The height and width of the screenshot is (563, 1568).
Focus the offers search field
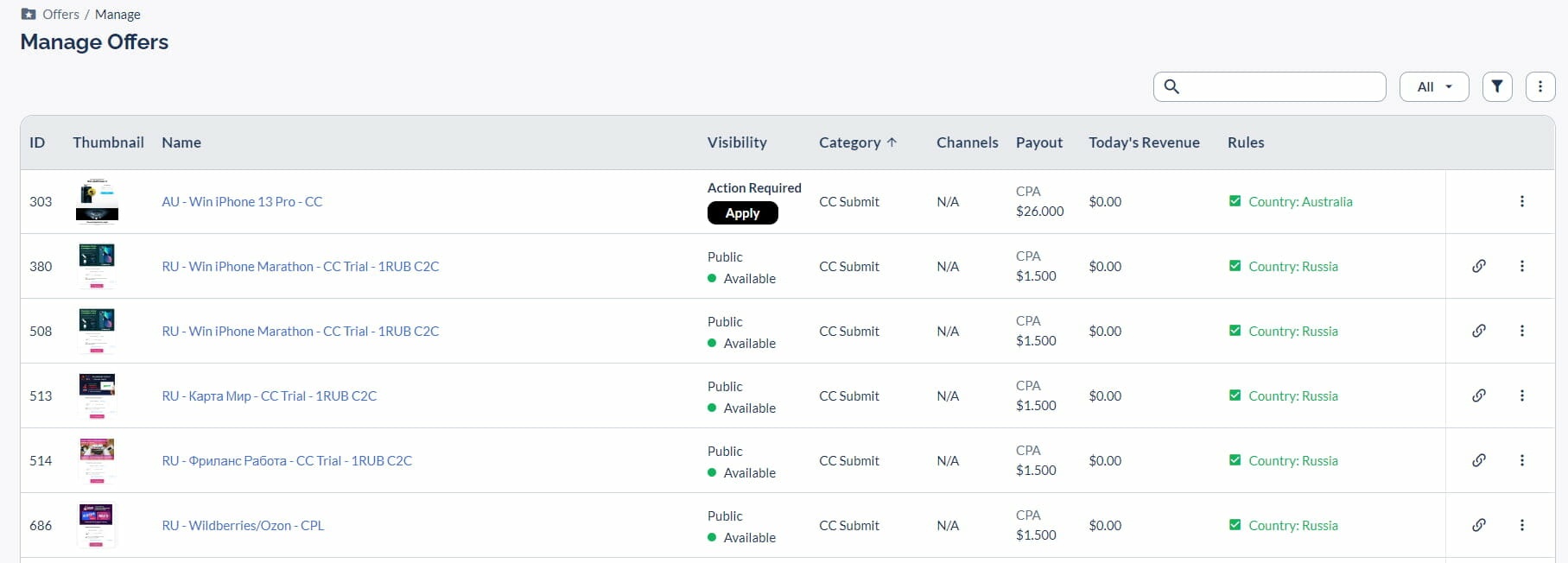tap(1279, 86)
